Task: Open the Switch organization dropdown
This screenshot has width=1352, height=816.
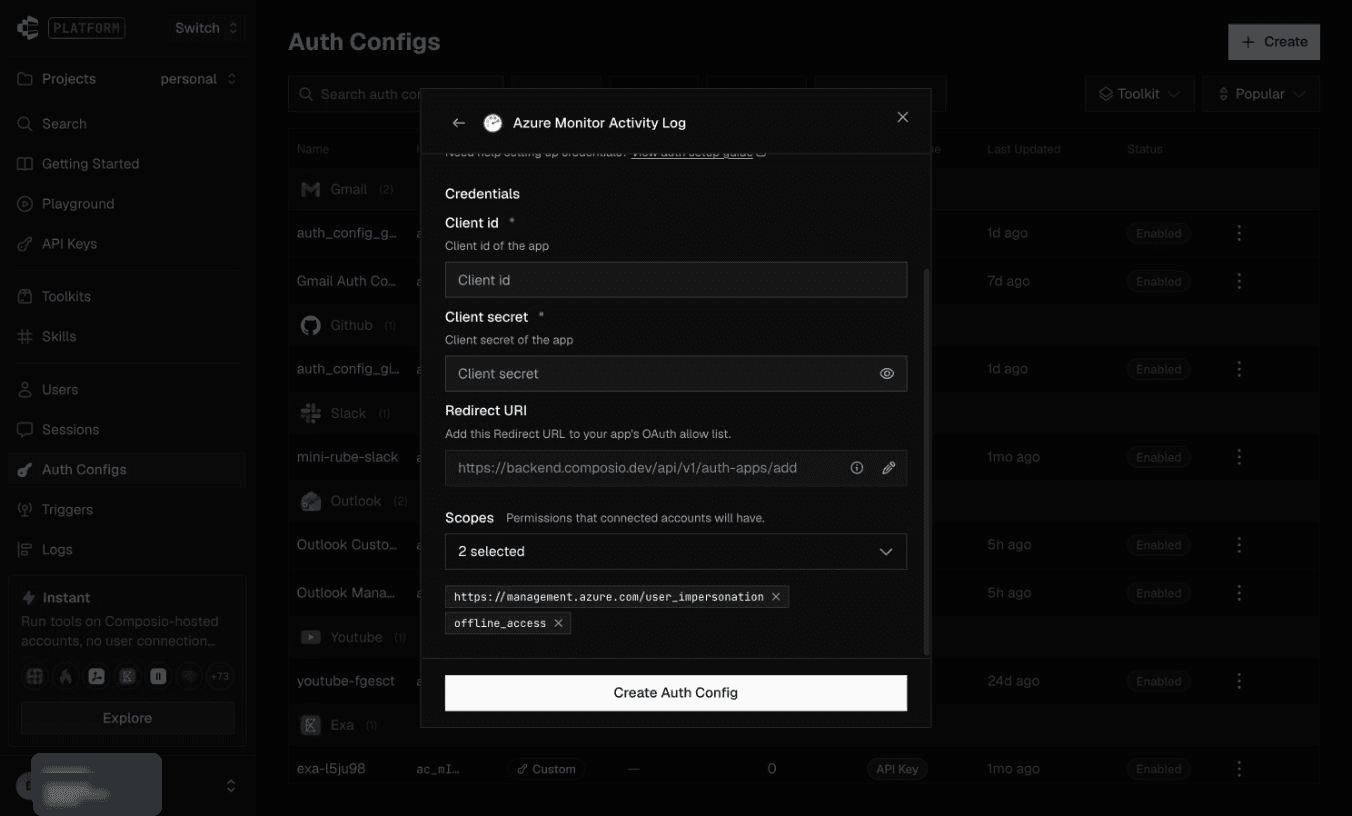Action: (206, 28)
